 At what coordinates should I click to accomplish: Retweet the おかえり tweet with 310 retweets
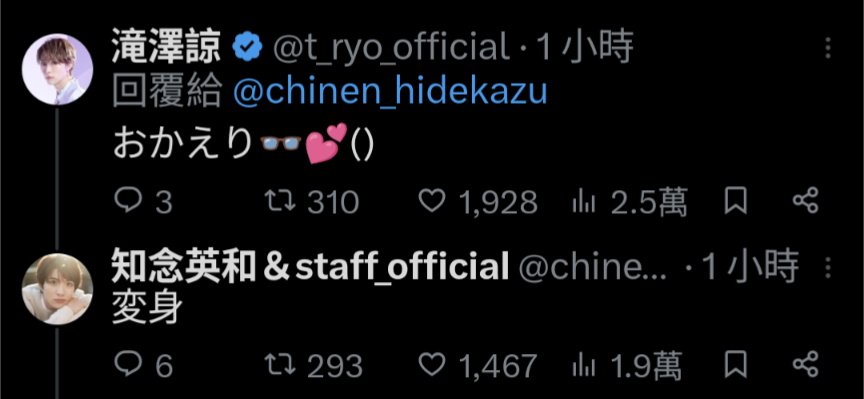click(x=311, y=201)
